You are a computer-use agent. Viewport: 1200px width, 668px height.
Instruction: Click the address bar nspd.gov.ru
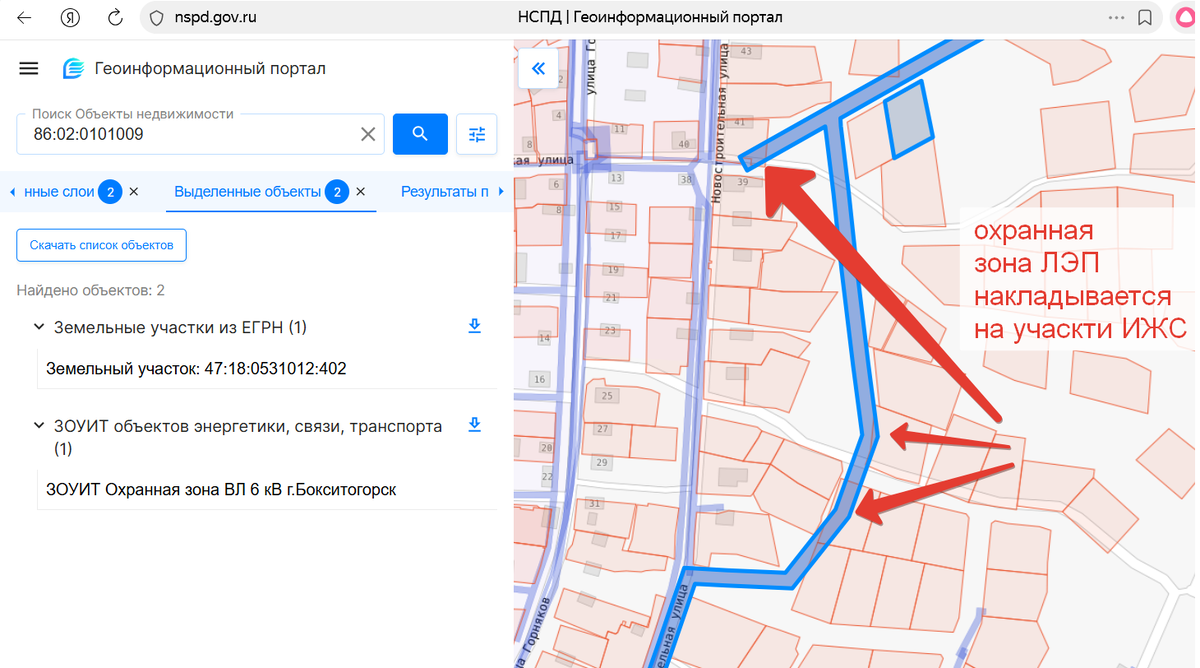(214, 17)
